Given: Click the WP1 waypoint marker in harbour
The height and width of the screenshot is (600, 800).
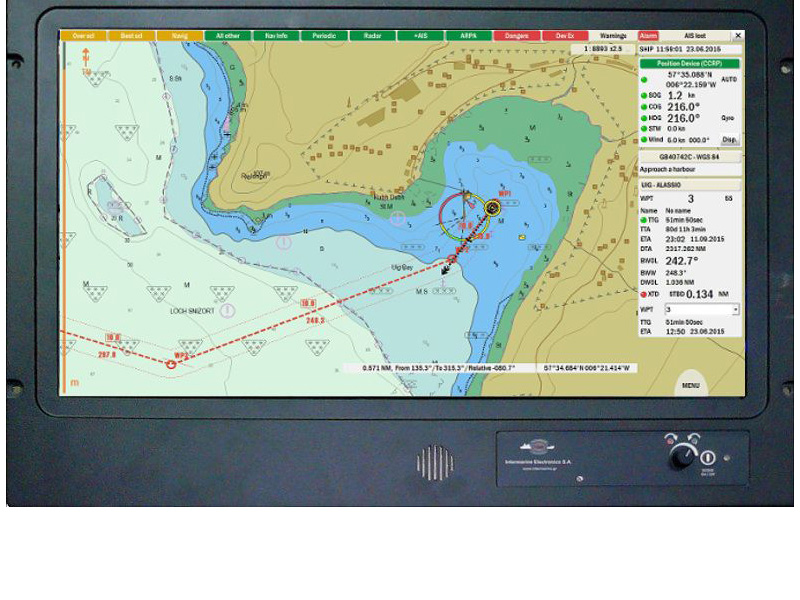Looking at the screenshot, I should [x=492, y=207].
